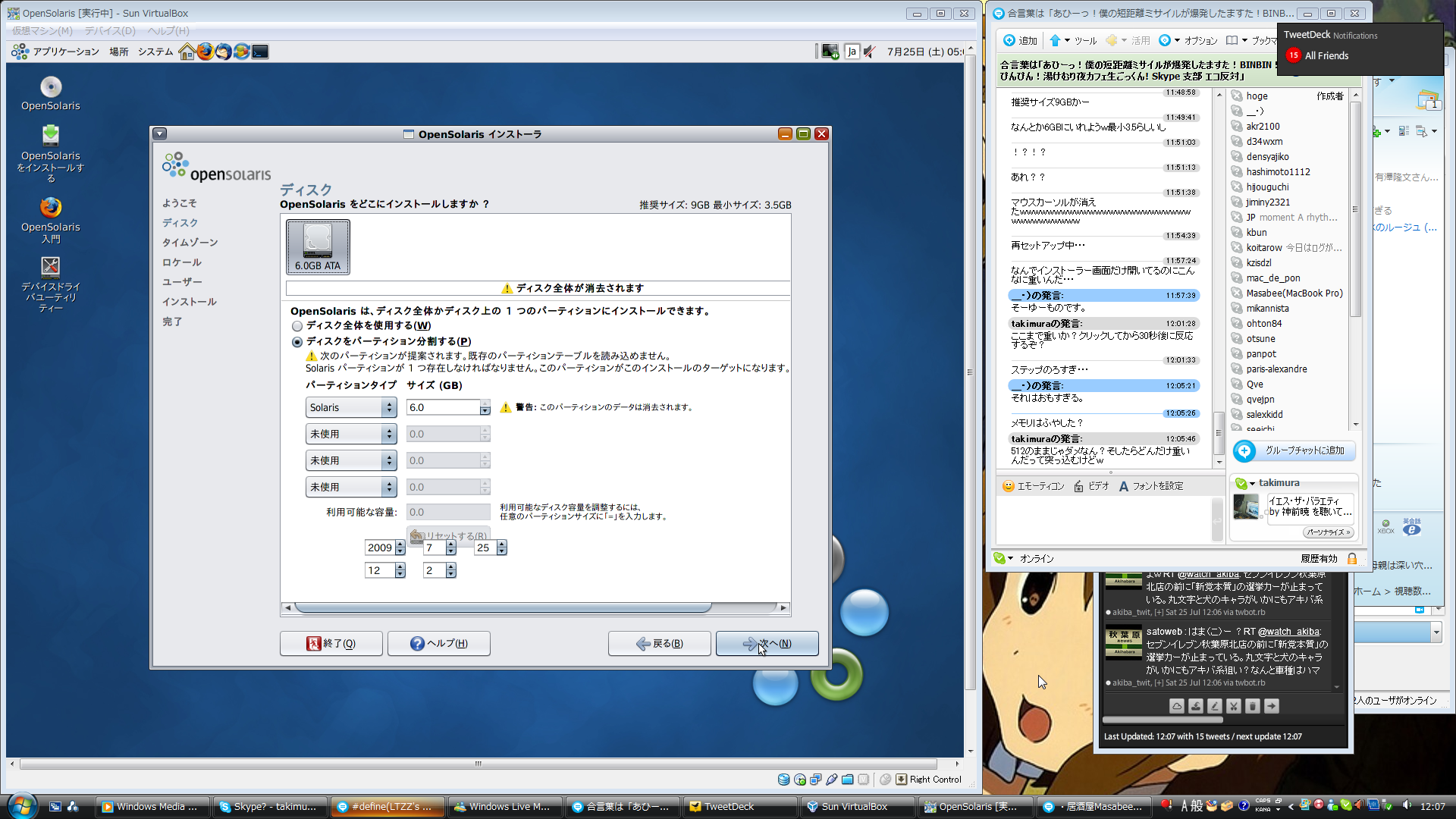
Task: Click the hour 12 spinner arrows
Action: point(400,570)
